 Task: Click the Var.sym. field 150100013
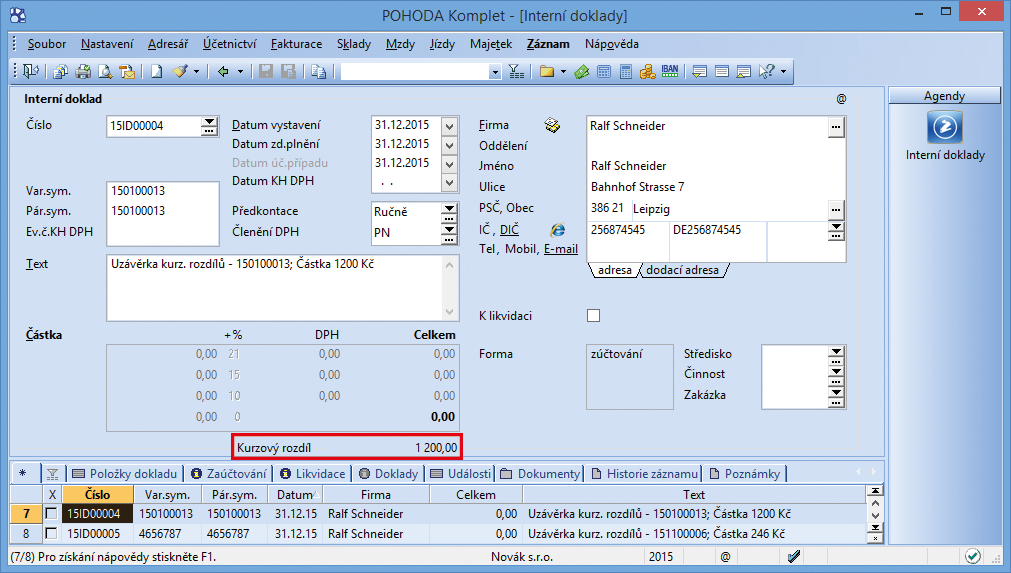162,191
